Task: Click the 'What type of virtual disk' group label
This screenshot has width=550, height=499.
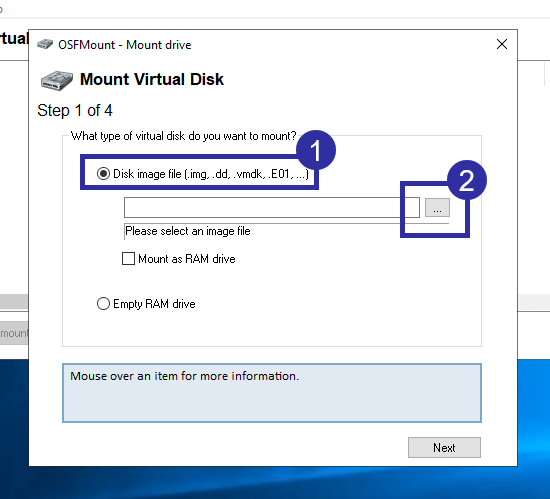Action: 183,136
